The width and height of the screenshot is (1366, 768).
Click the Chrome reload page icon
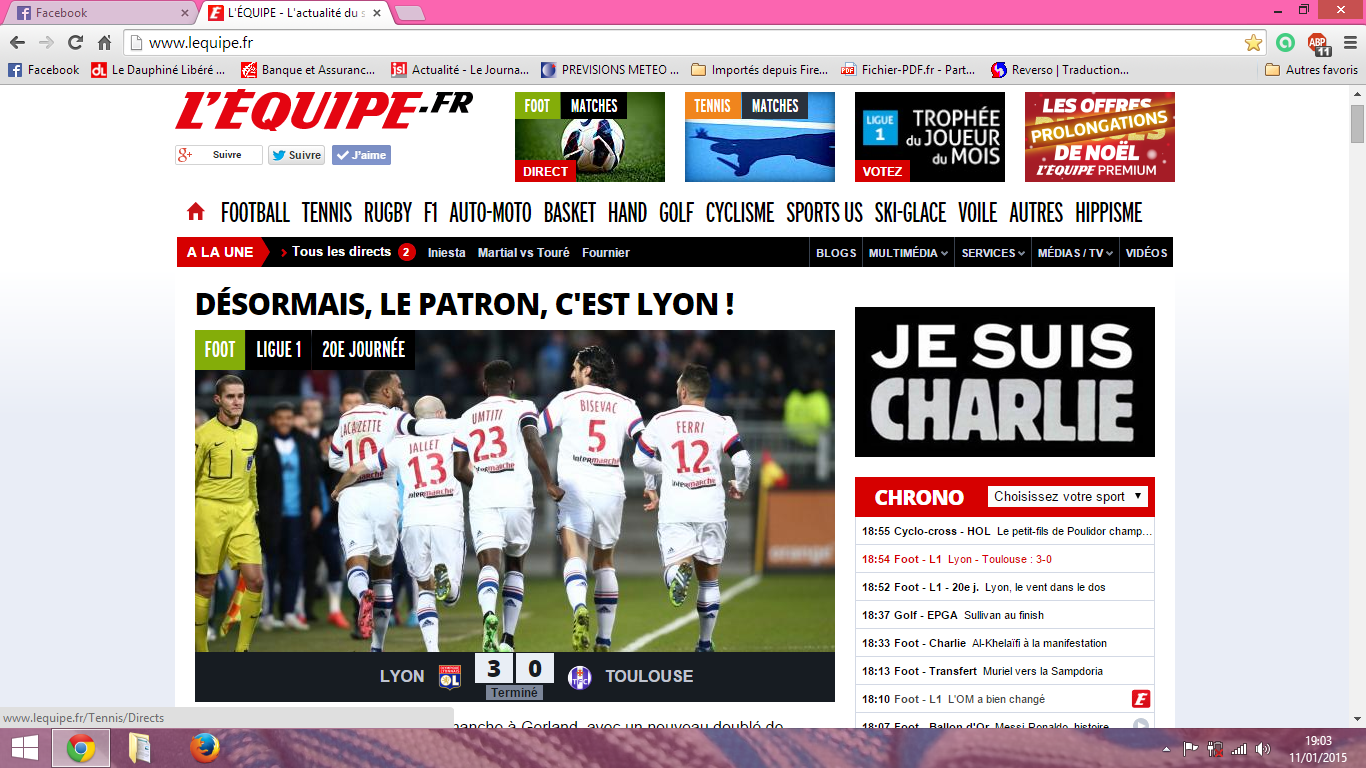[x=75, y=43]
